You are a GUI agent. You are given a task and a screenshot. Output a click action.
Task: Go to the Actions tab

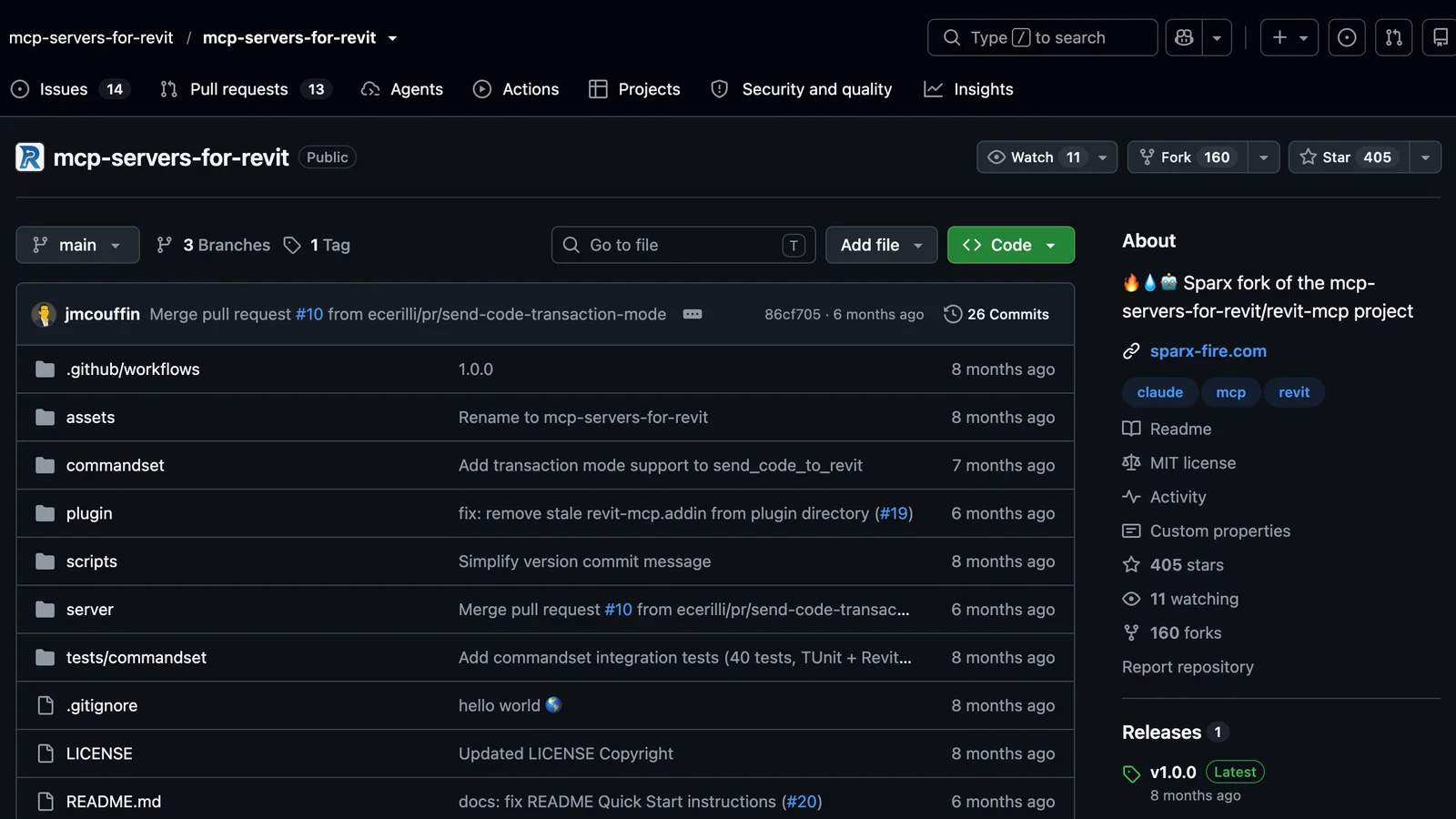516,89
